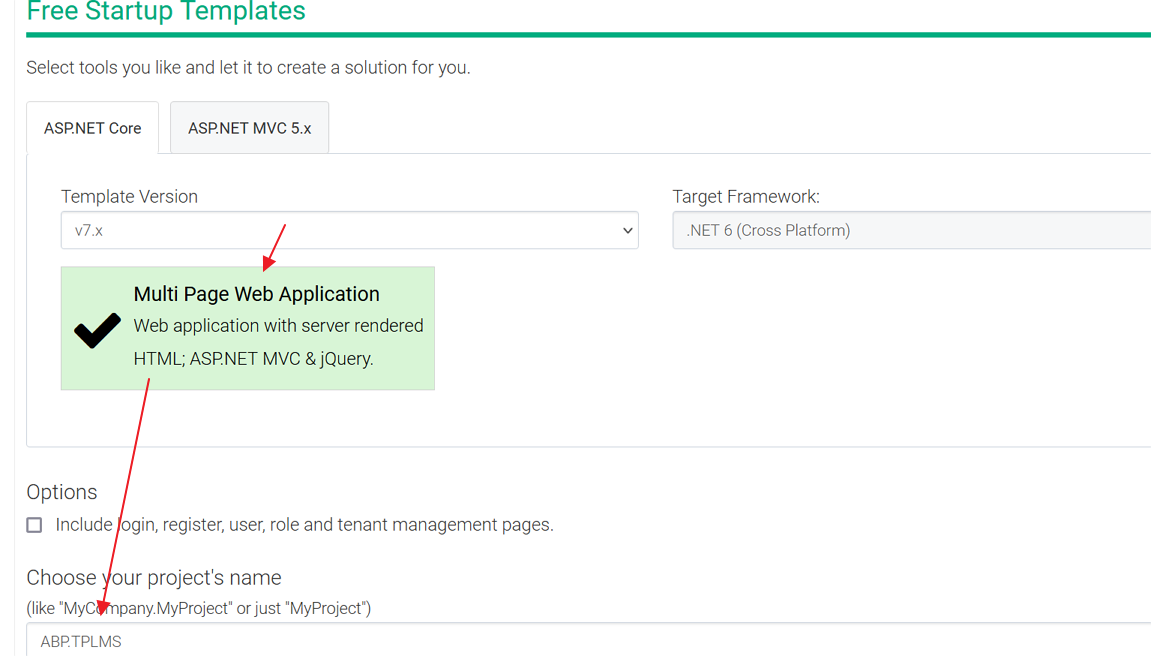Click the Web application with server rendered description

278,342
